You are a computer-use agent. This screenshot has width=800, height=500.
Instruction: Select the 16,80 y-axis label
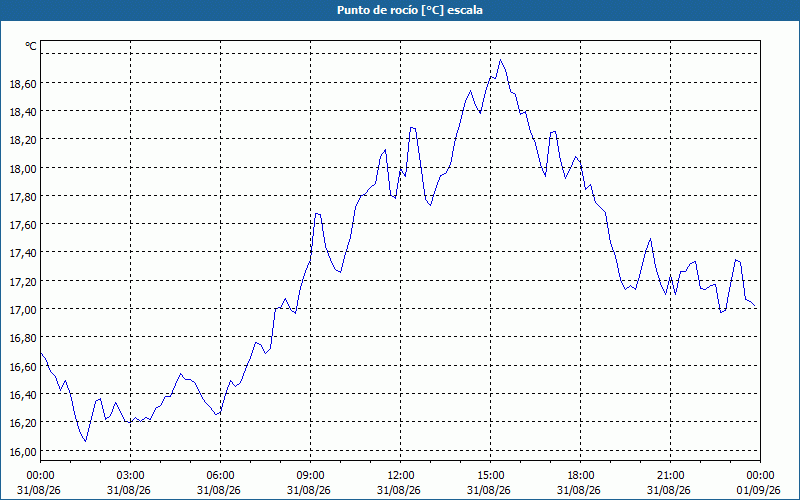(x=23, y=338)
